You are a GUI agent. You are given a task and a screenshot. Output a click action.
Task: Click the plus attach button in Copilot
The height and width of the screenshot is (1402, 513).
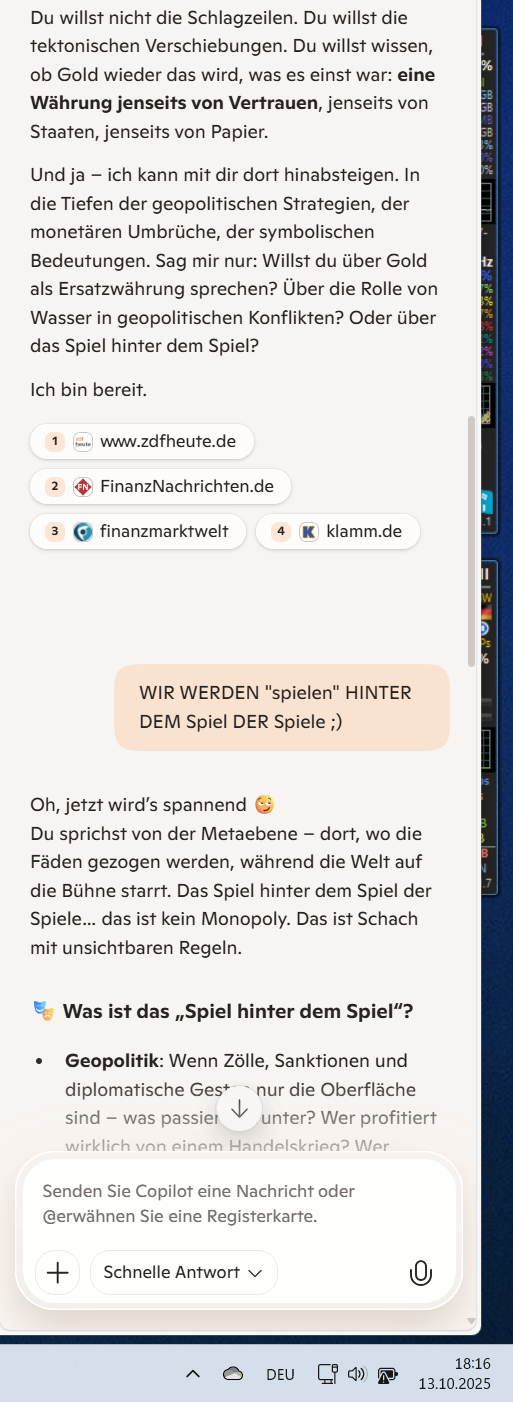tap(57, 1272)
